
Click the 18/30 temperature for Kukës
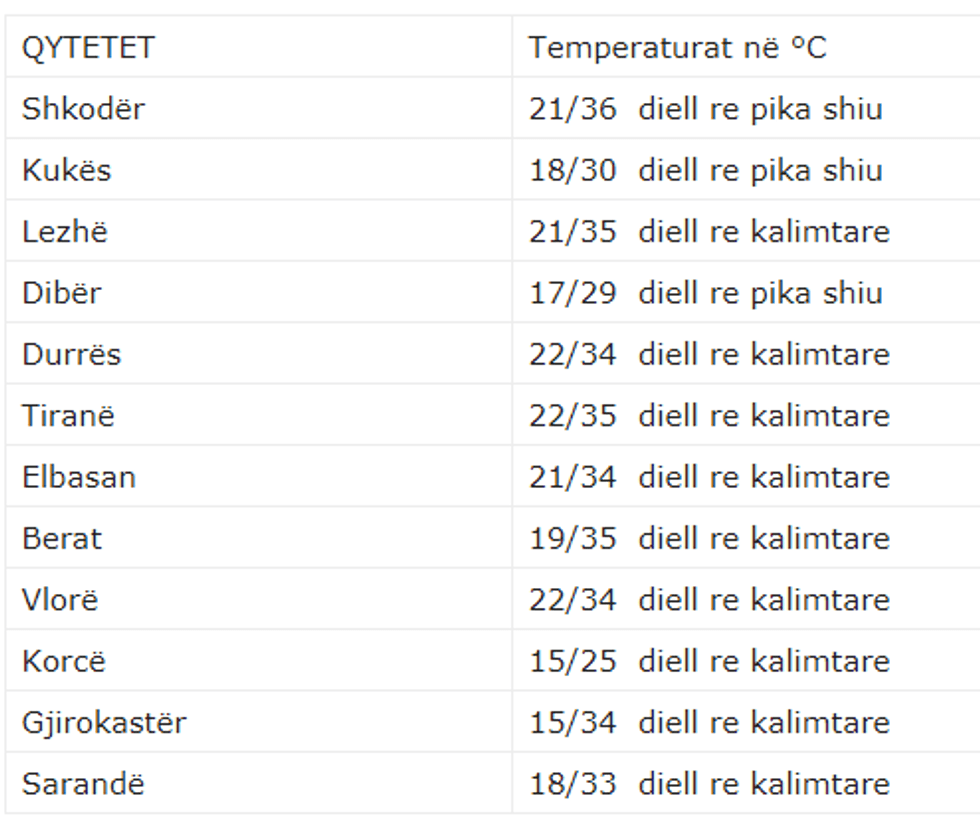573,170
